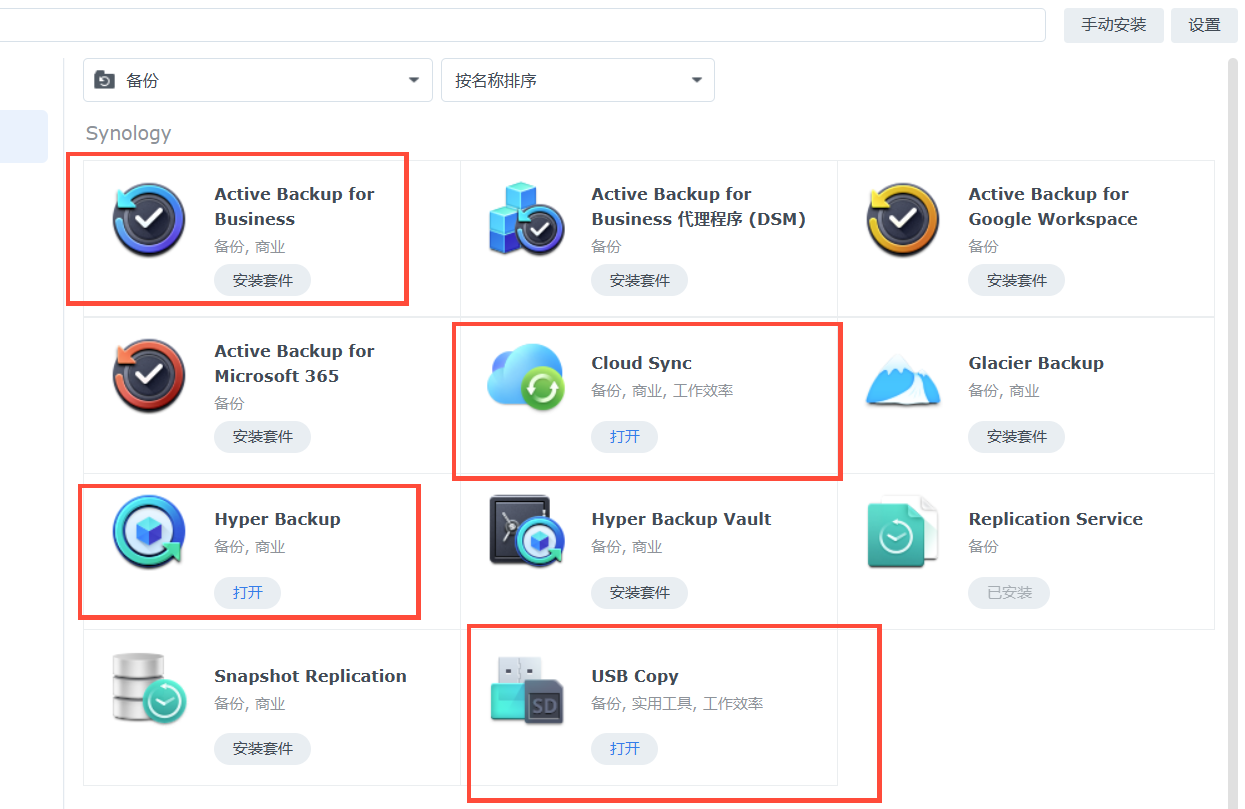The width and height of the screenshot is (1245, 809).
Task: Click the Synology section heading
Action: coord(128,133)
